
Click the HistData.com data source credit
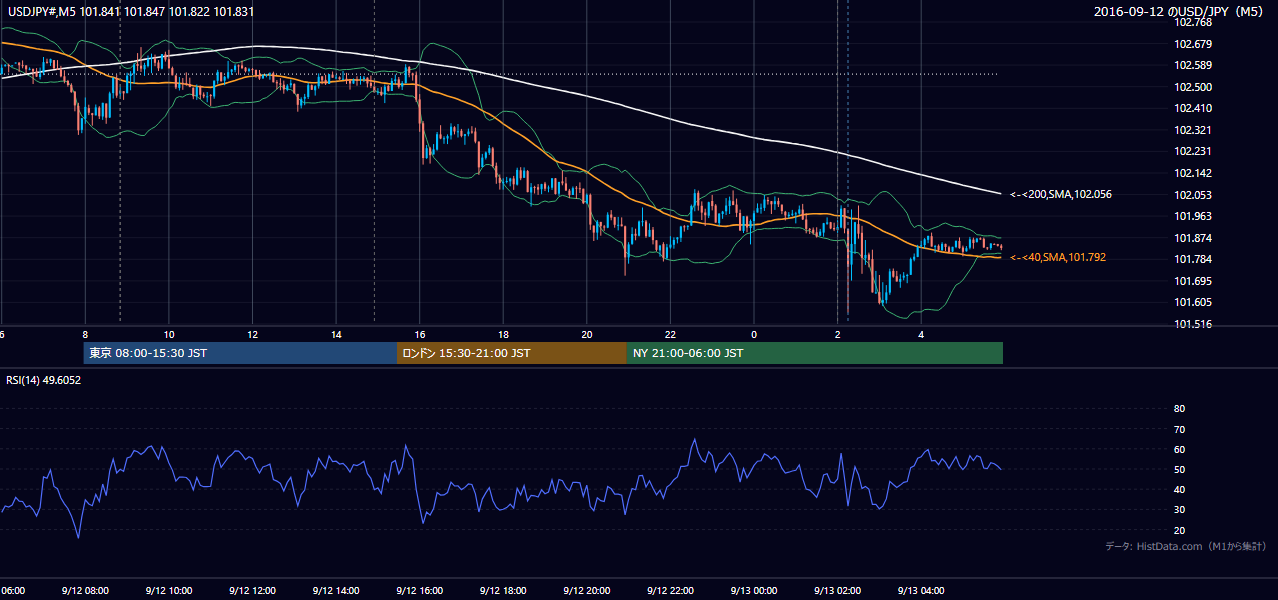point(1185,546)
